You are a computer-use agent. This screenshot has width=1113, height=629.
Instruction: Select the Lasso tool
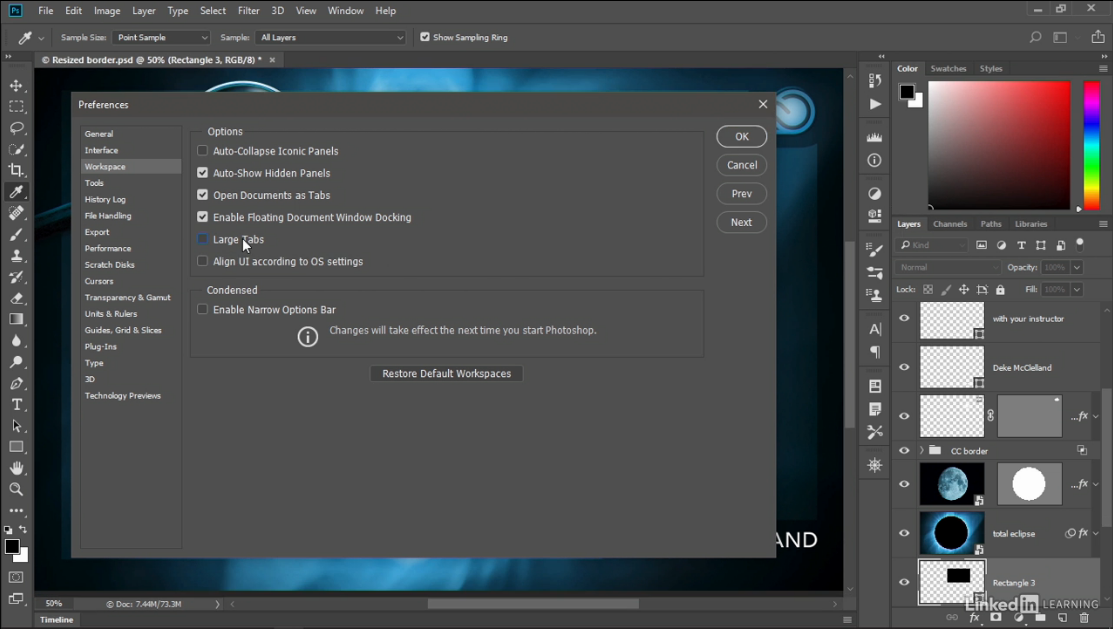pos(16,128)
